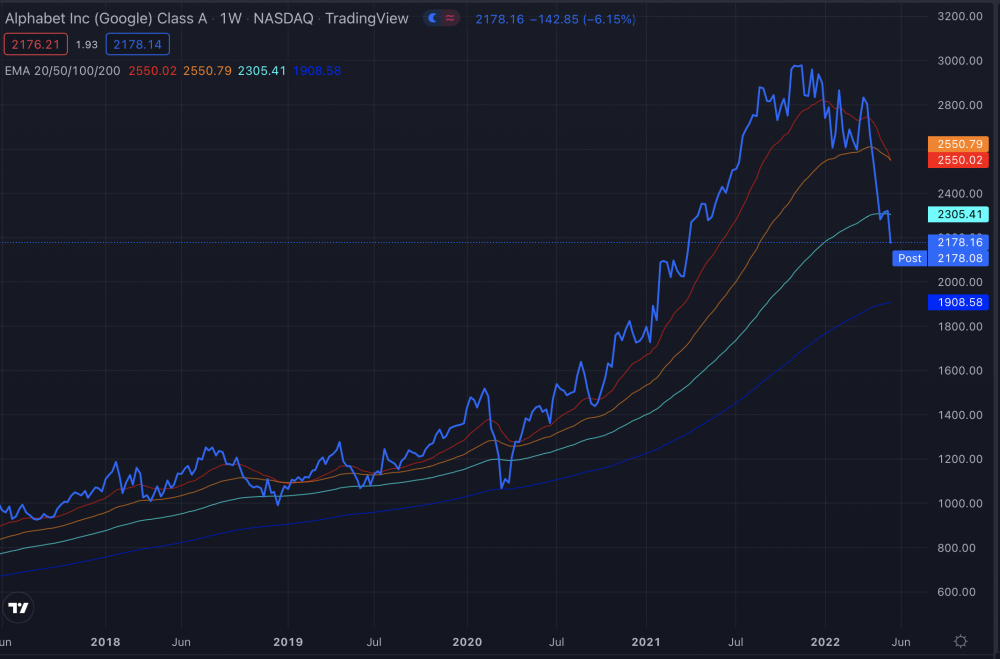The width and height of the screenshot is (1000, 659).
Task: Change the 1W interval in the header
Action: tap(230, 19)
